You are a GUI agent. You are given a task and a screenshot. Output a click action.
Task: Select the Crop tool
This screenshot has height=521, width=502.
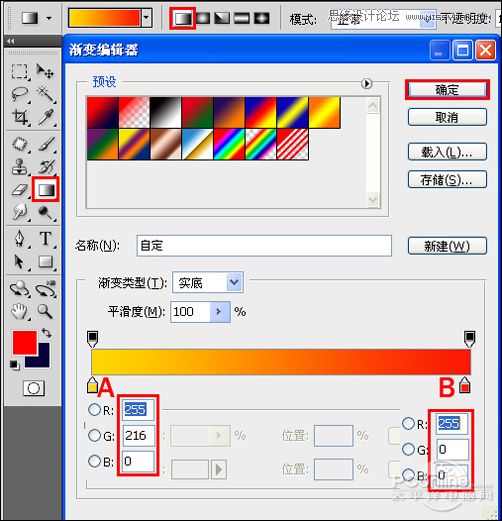[19, 117]
